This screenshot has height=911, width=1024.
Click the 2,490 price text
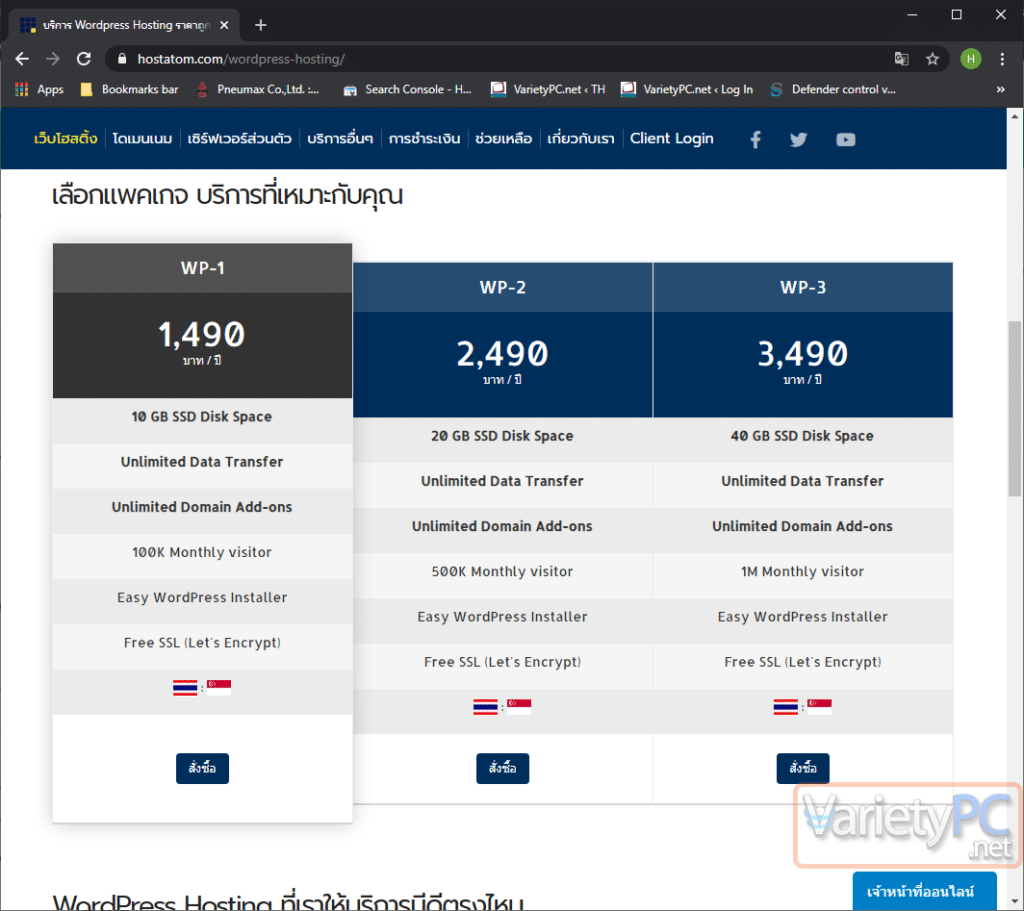point(502,354)
